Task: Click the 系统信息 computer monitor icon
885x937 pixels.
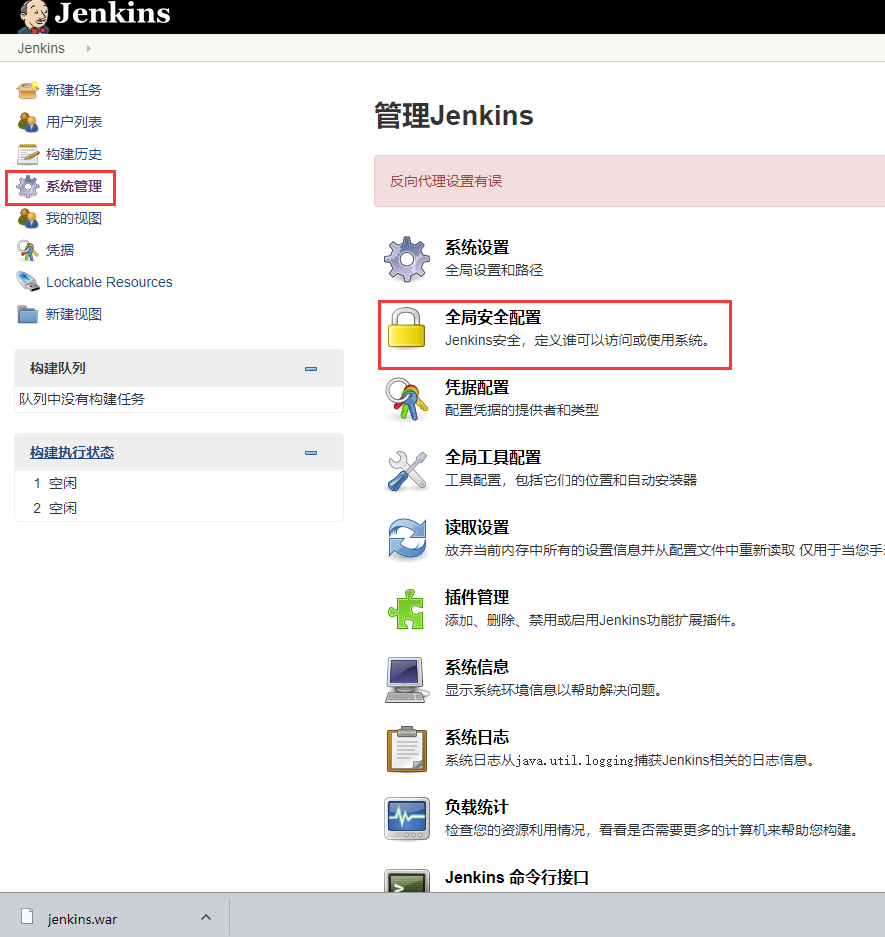Action: [x=406, y=679]
